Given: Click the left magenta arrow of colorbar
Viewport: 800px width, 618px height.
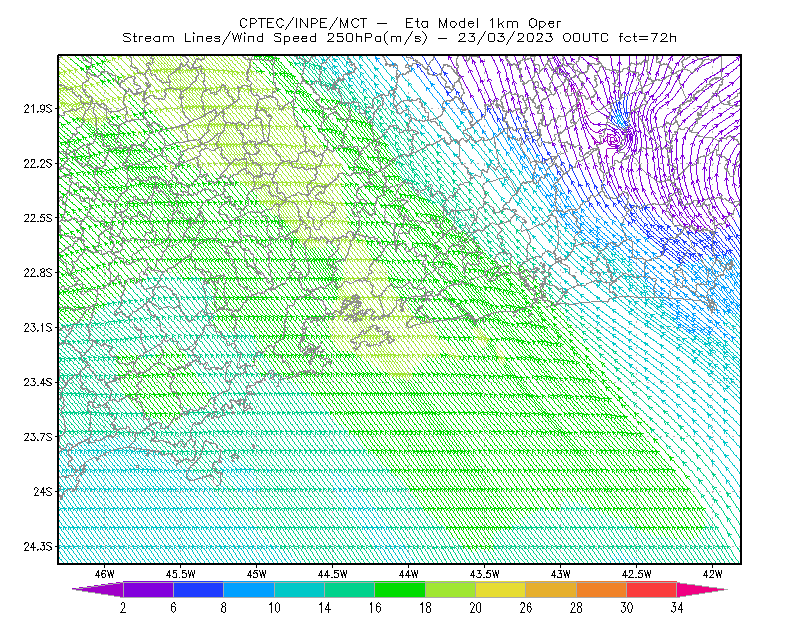Looking at the screenshot, I should [x=98, y=589].
